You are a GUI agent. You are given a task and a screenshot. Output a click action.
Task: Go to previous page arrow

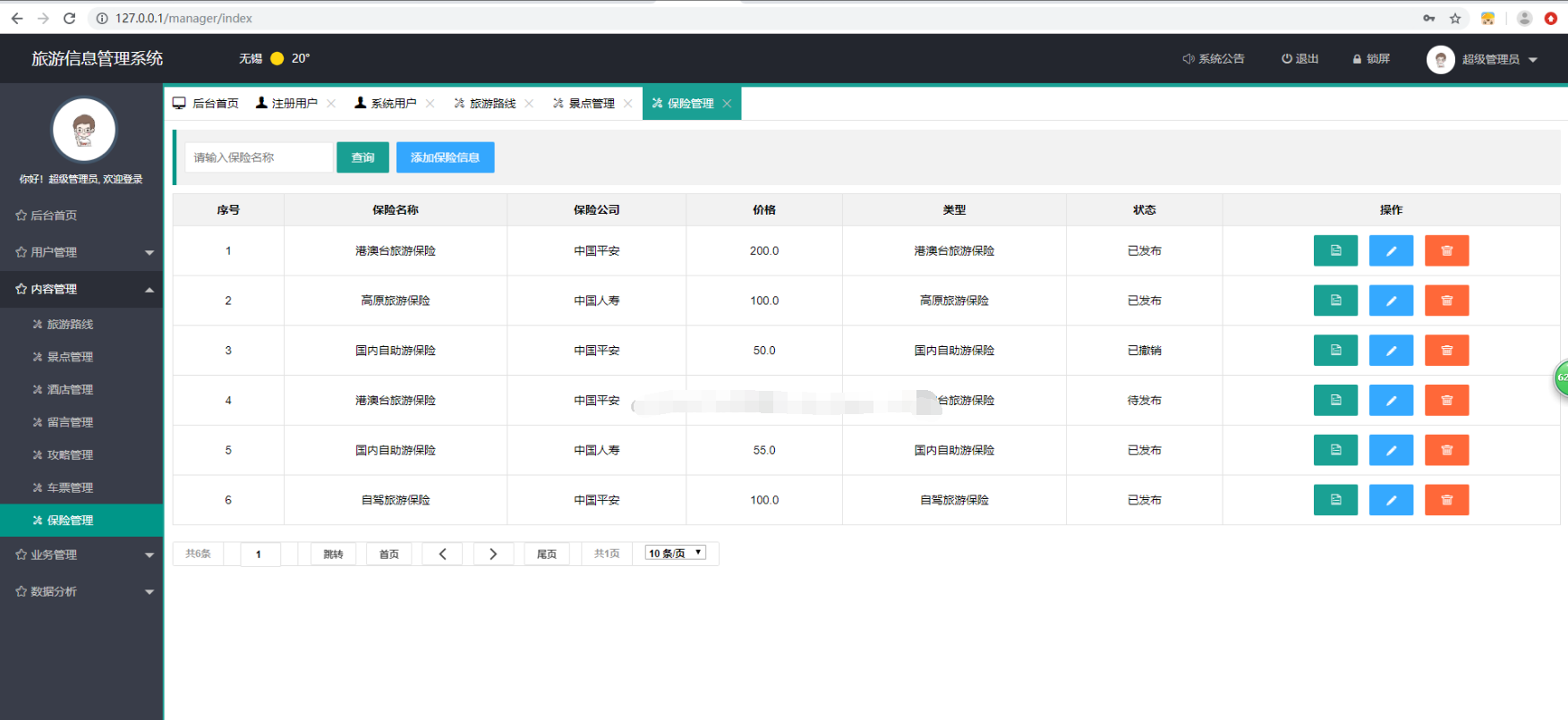pos(442,555)
